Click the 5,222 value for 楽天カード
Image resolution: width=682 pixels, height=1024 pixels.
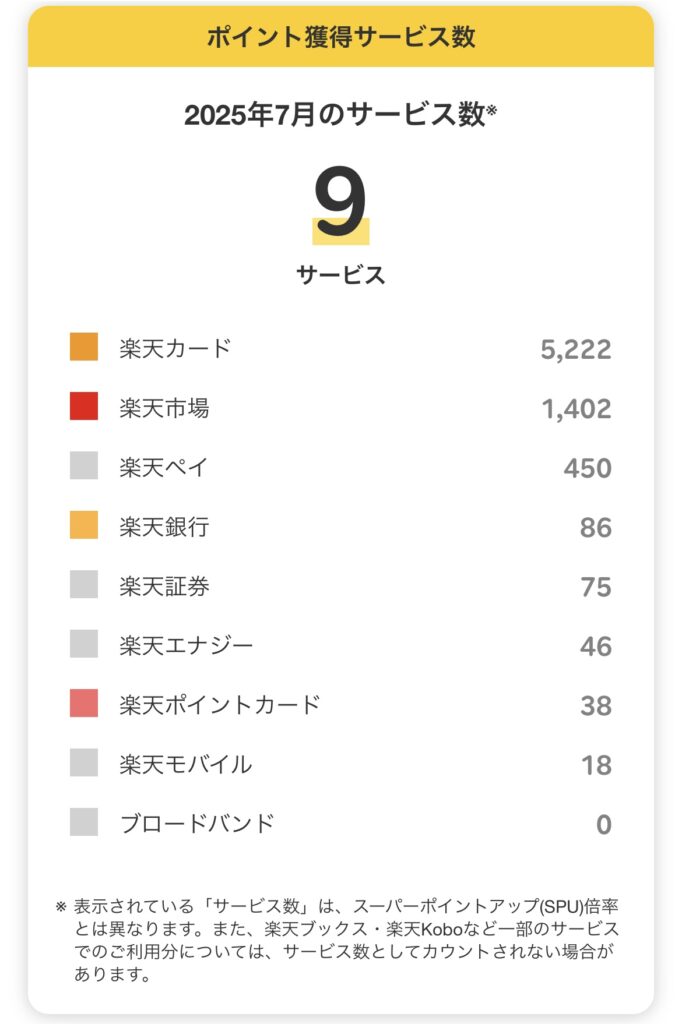tap(576, 349)
